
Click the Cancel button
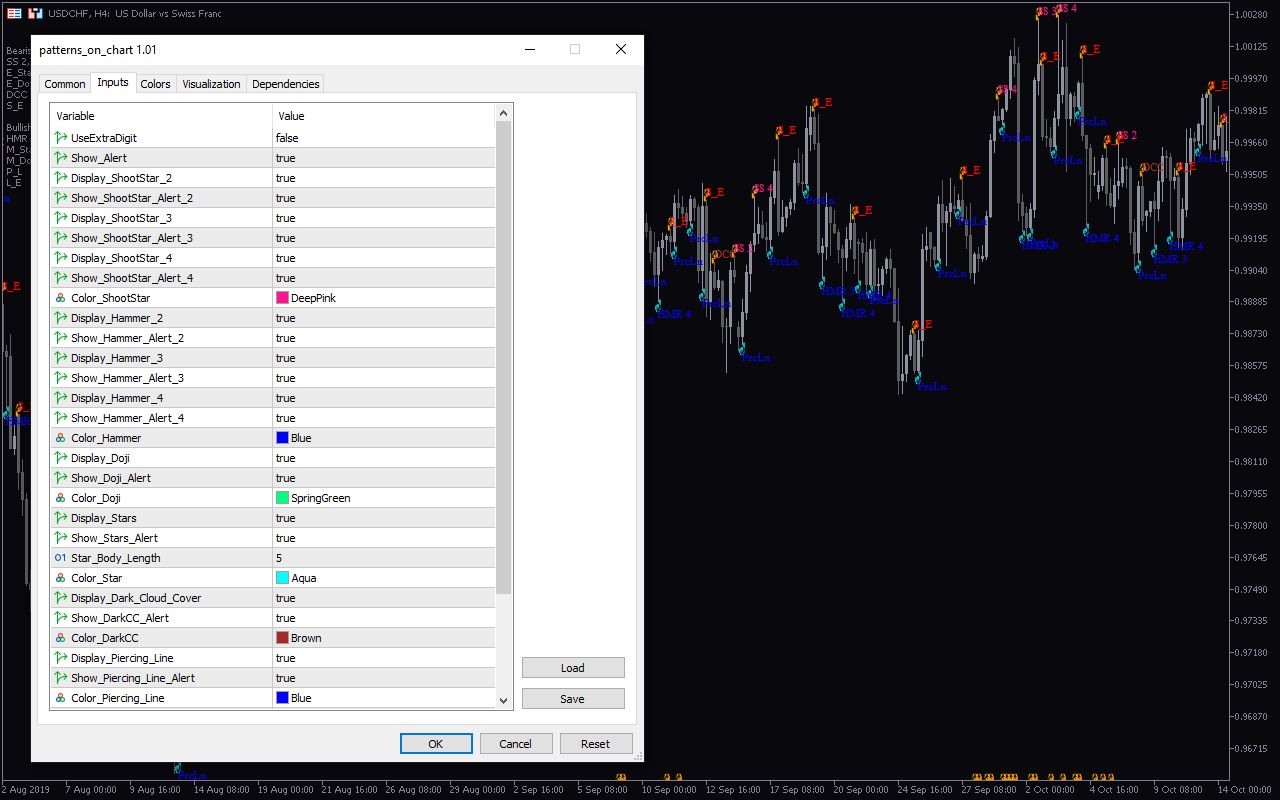pyautogui.click(x=516, y=744)
